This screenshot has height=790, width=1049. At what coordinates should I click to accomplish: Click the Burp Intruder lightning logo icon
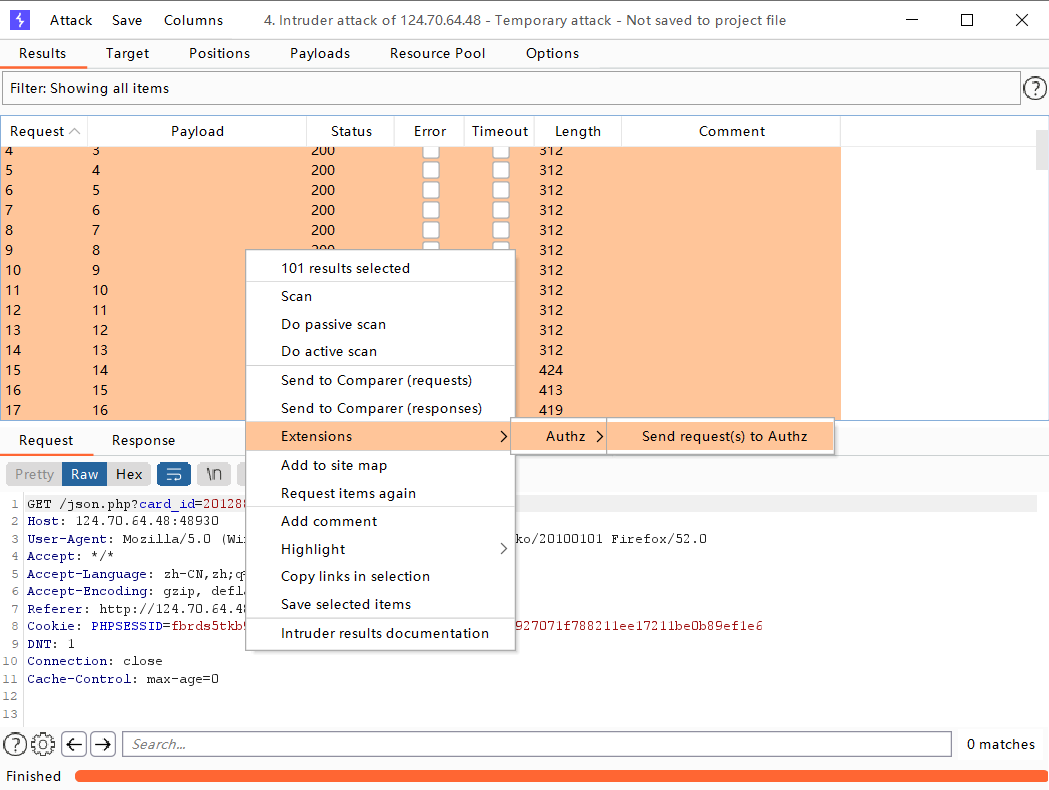(20, 20)
